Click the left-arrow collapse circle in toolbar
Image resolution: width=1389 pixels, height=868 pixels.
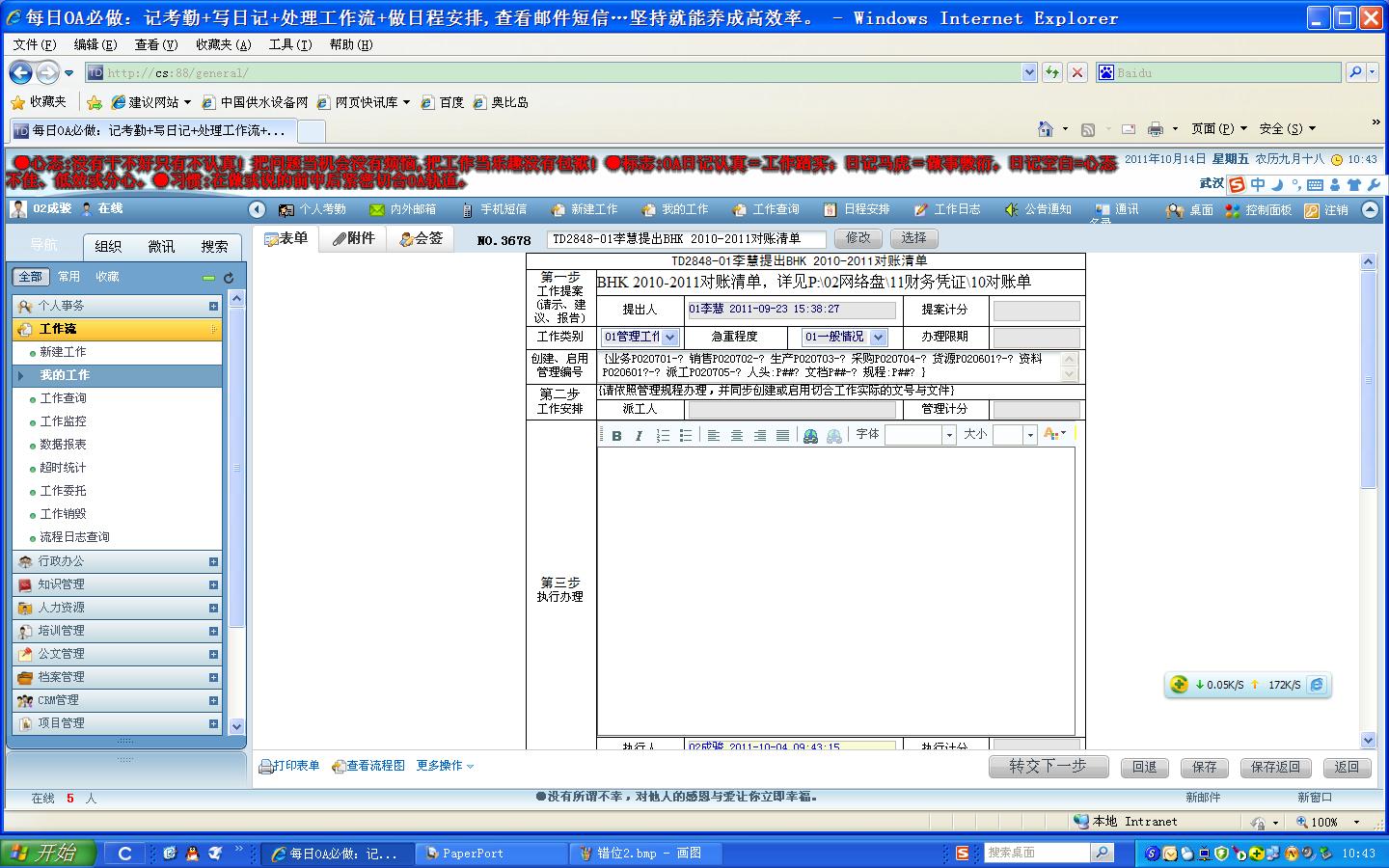tap(257, 209)
